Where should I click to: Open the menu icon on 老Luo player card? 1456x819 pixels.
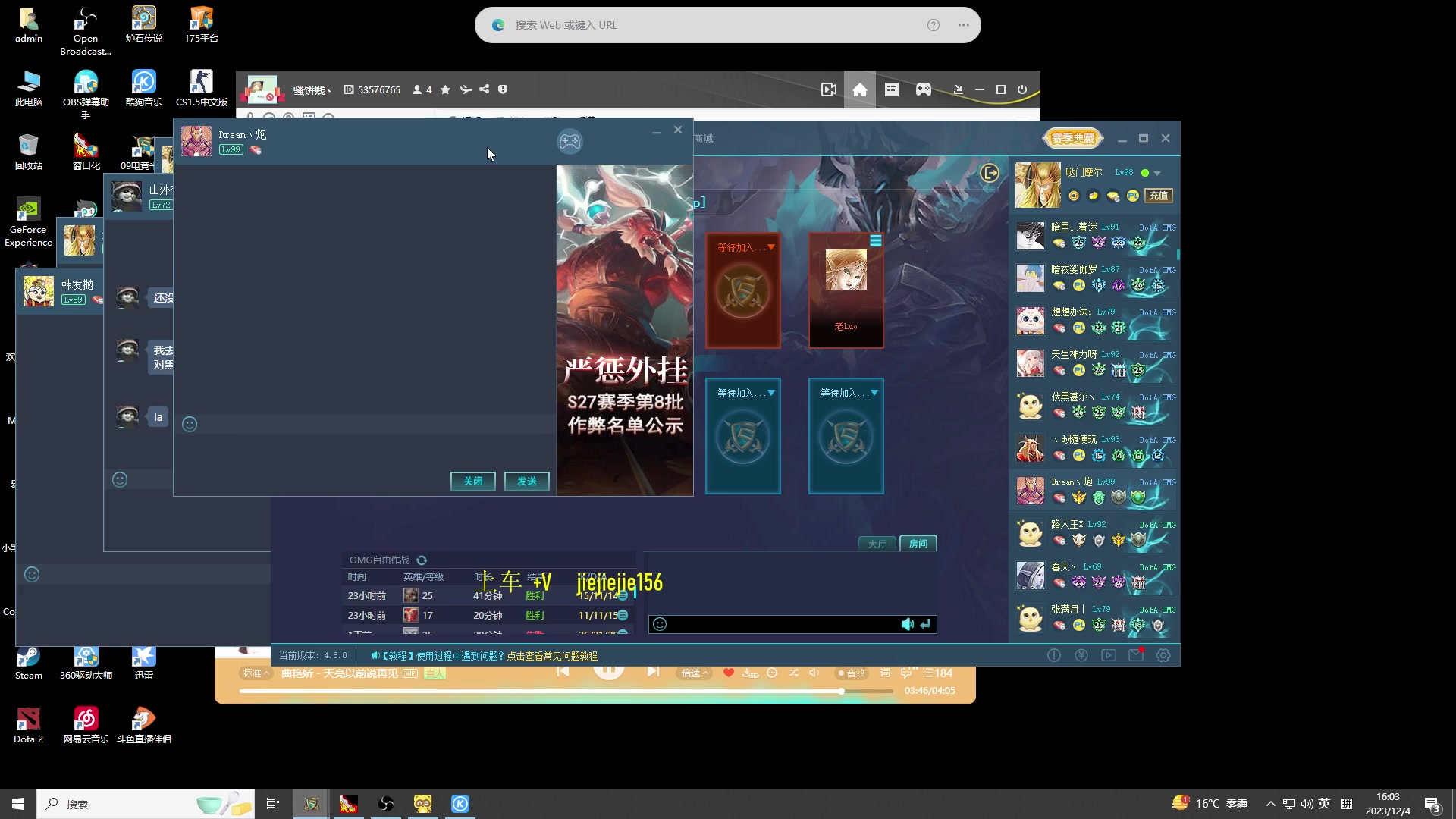pos(876,241)
